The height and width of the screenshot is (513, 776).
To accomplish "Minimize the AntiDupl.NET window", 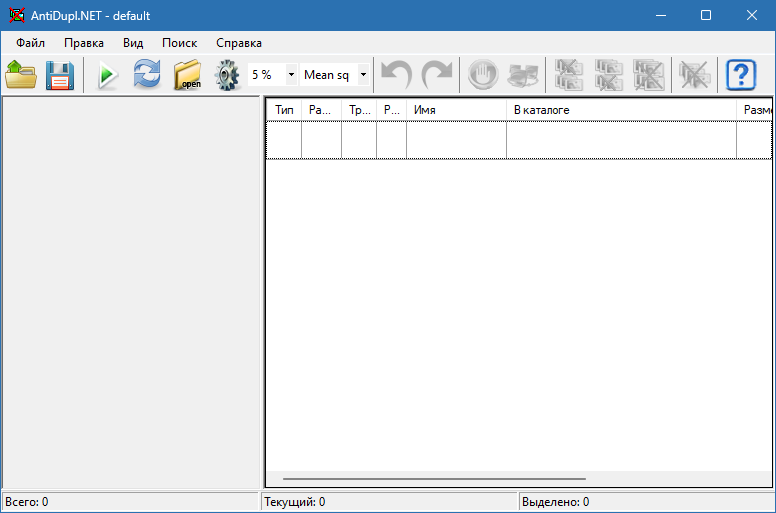I will (x=661, y=15).
